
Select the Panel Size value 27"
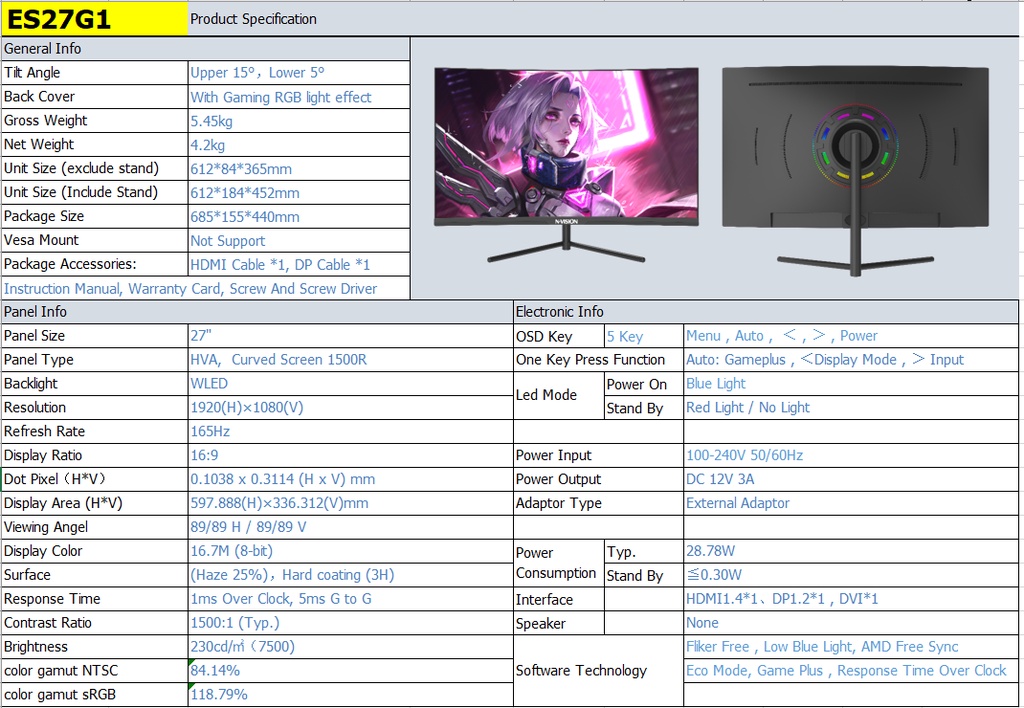tap(351, 336)
